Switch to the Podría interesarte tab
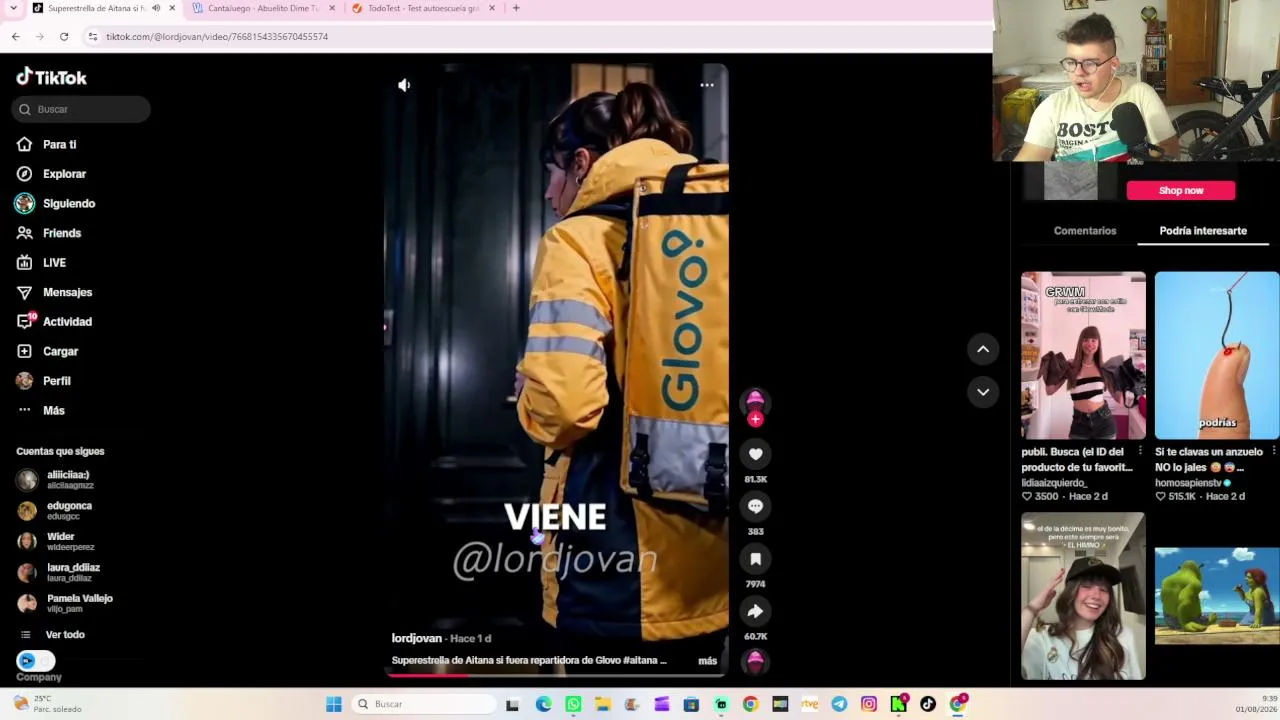Screen dimensions: 1280x720 click(1203, 231)
